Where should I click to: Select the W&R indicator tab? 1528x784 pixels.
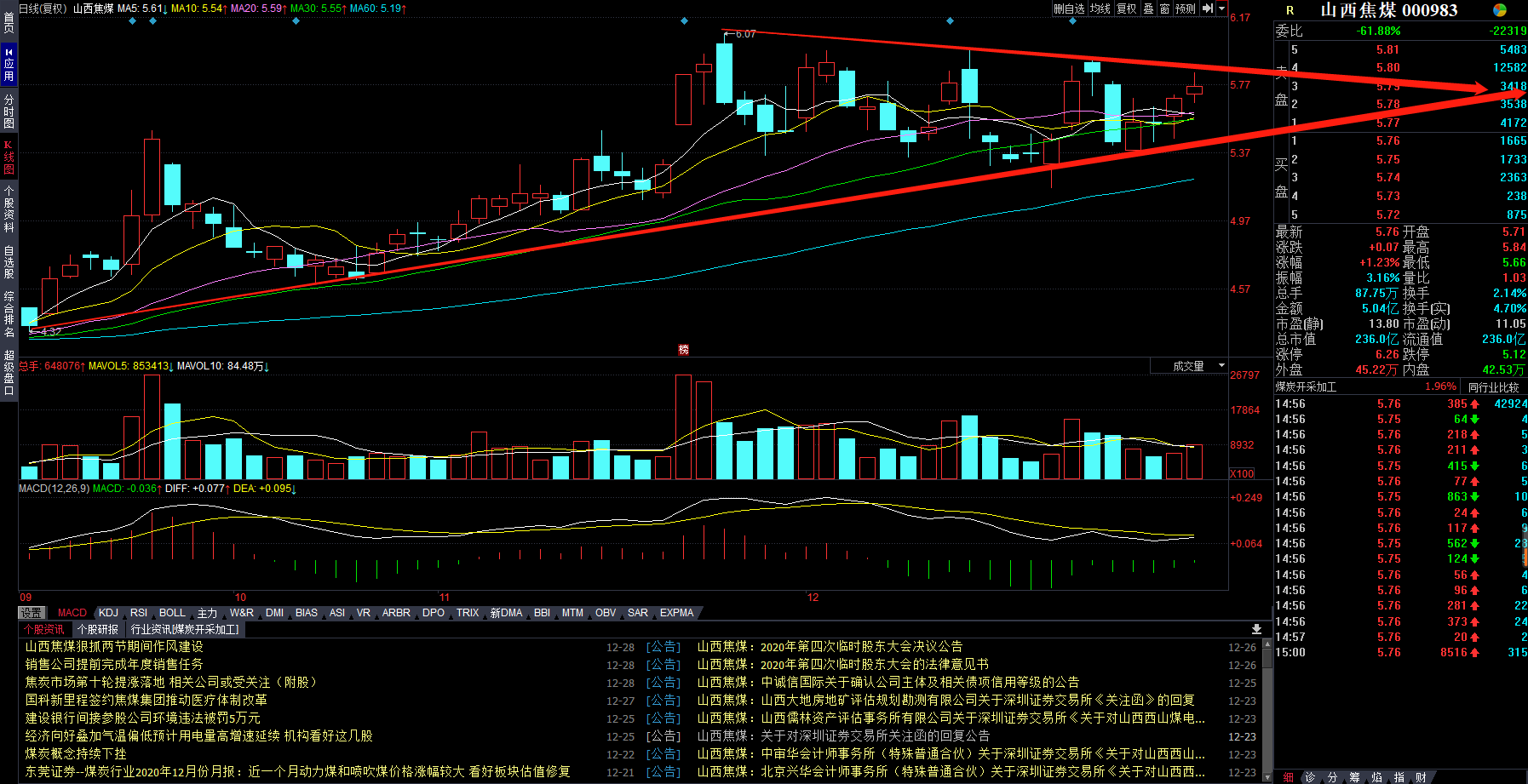point(242,613)
